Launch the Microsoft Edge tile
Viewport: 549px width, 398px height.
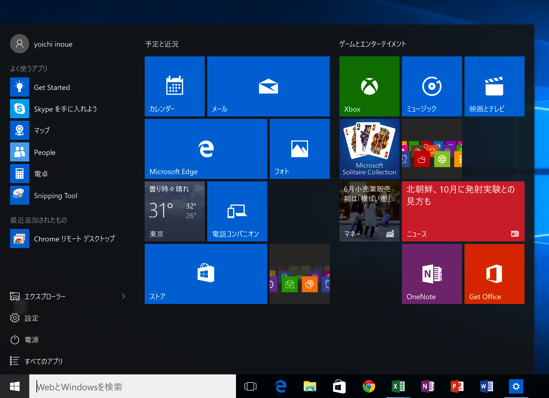point(206,149)
